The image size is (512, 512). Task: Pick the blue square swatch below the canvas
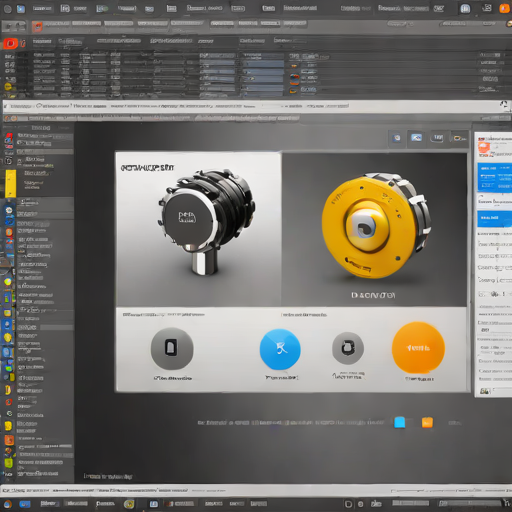coord(400,422)
